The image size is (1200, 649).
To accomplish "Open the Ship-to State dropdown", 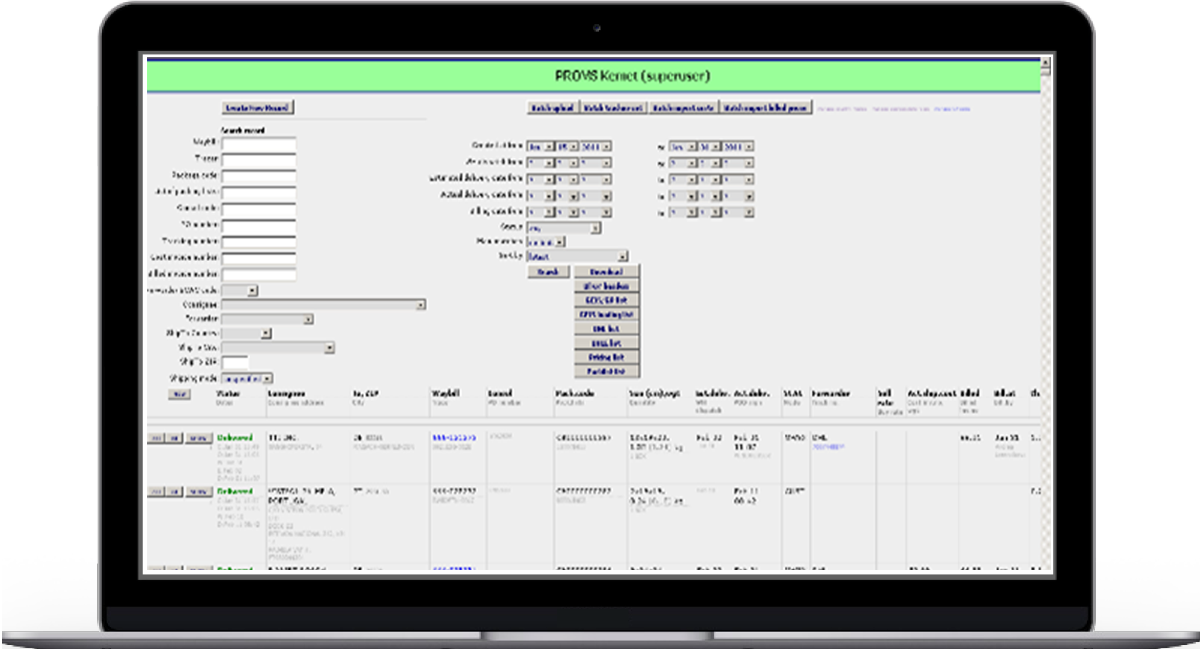I will (x=278, y=348).
